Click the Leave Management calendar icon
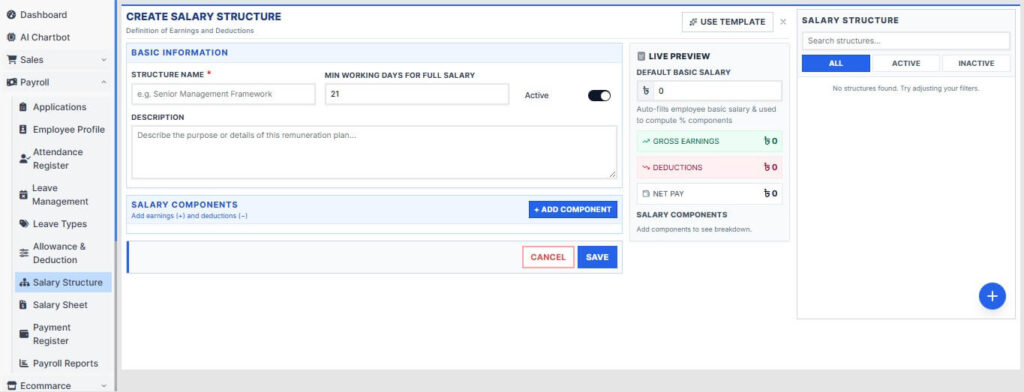Viewport: 1024px width, 392px height. click(24, 195)
